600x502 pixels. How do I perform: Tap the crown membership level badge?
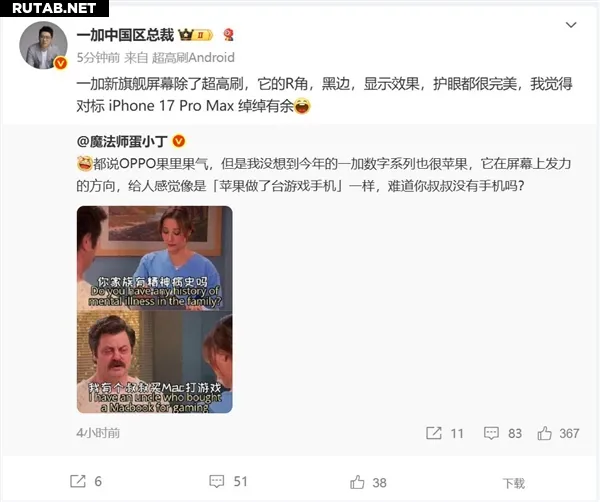[196, 35]
